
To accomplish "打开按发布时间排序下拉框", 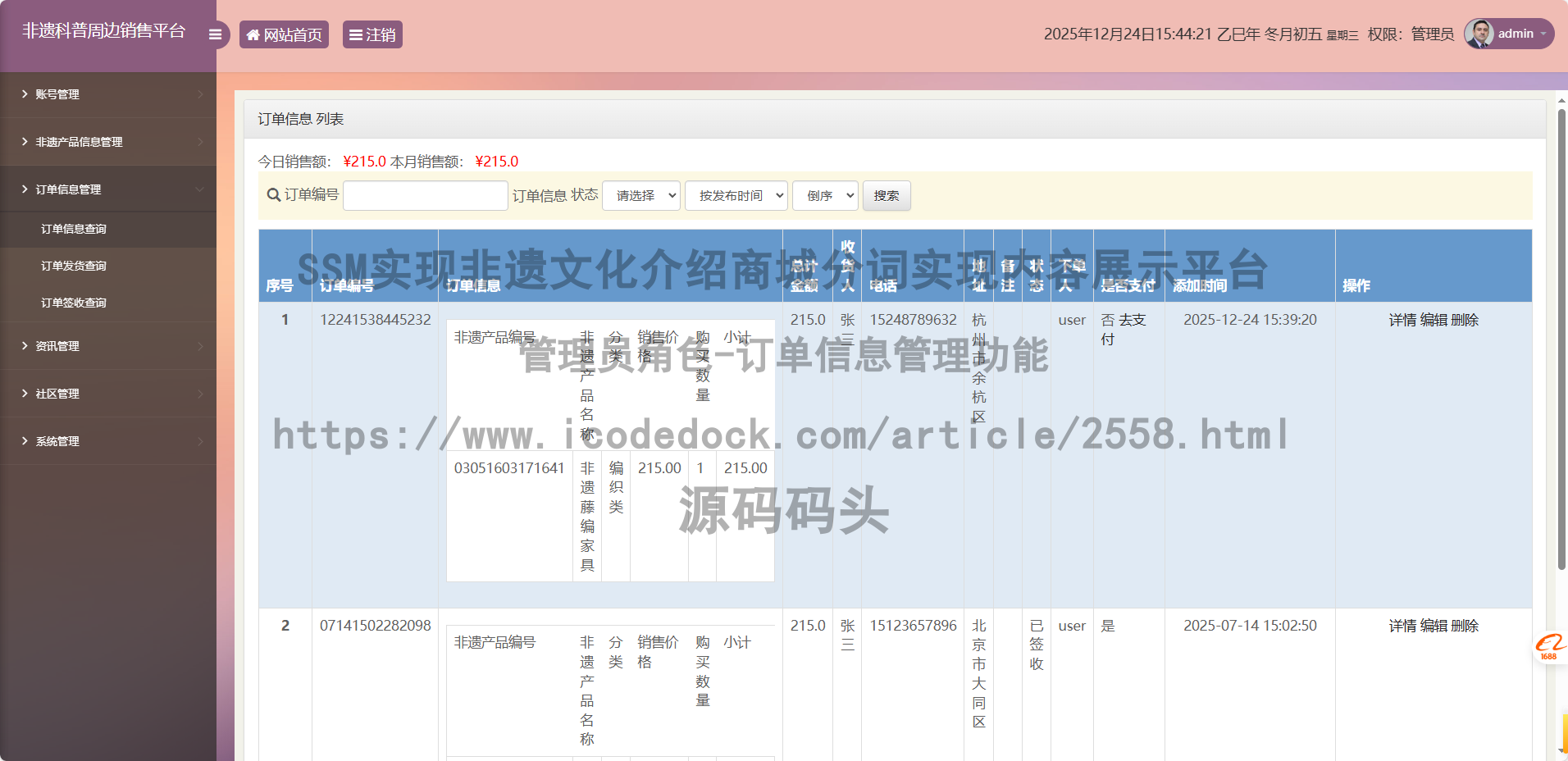I will (736, 195).
